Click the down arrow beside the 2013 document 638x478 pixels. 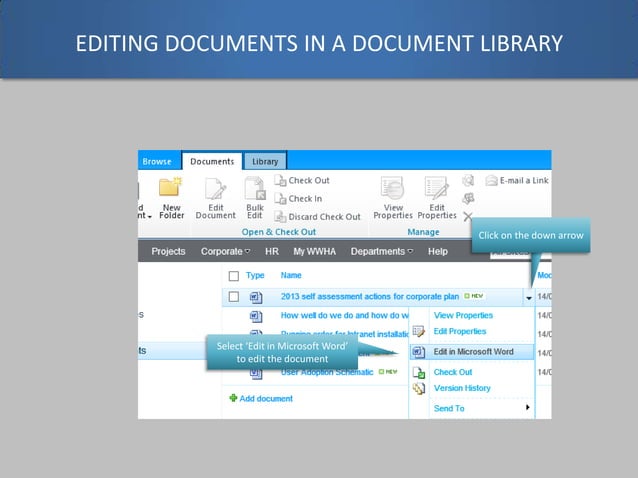(528, 298)
